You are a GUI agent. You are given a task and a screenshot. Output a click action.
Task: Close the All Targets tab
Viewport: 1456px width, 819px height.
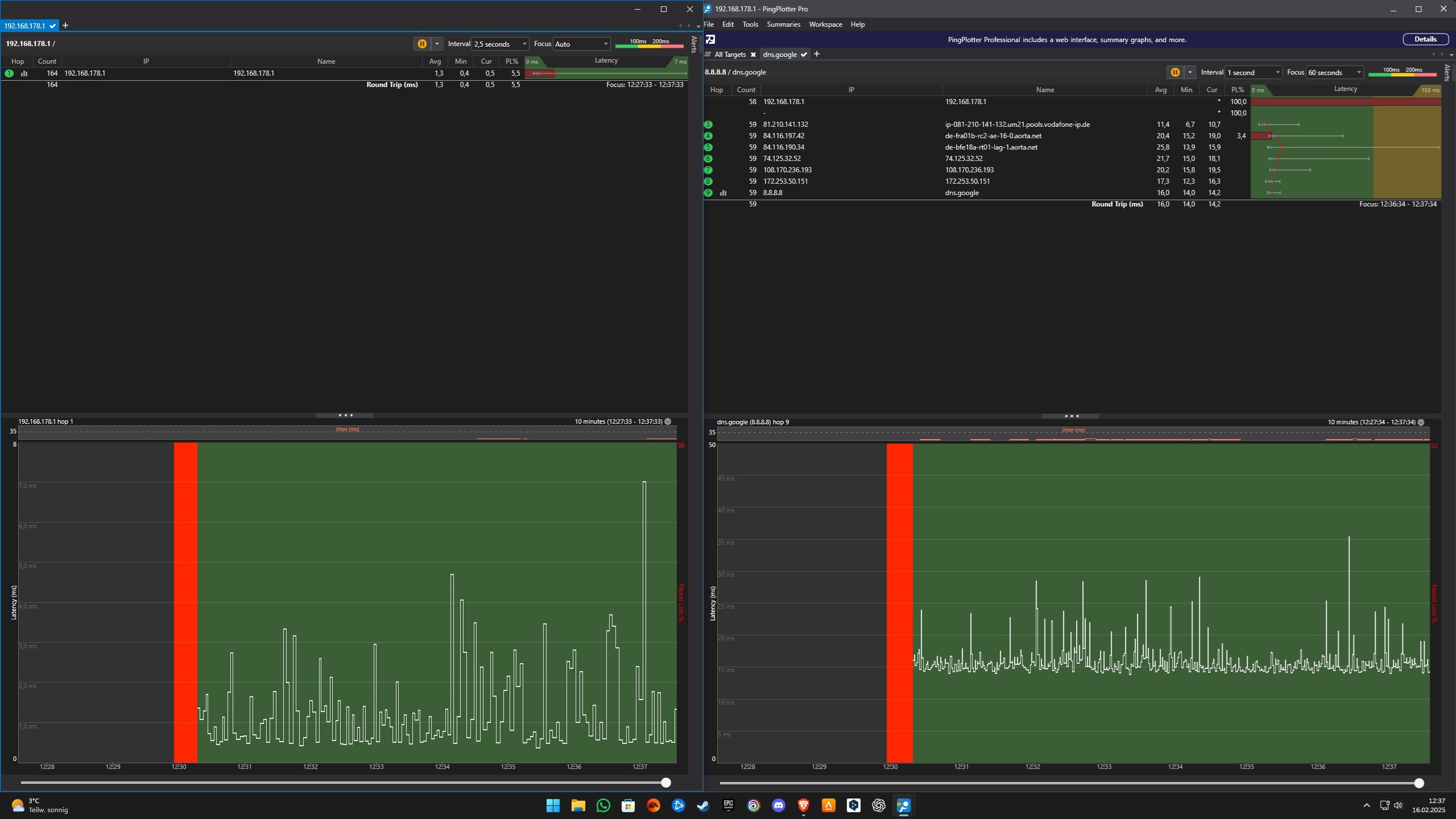[x=753, y=55]
